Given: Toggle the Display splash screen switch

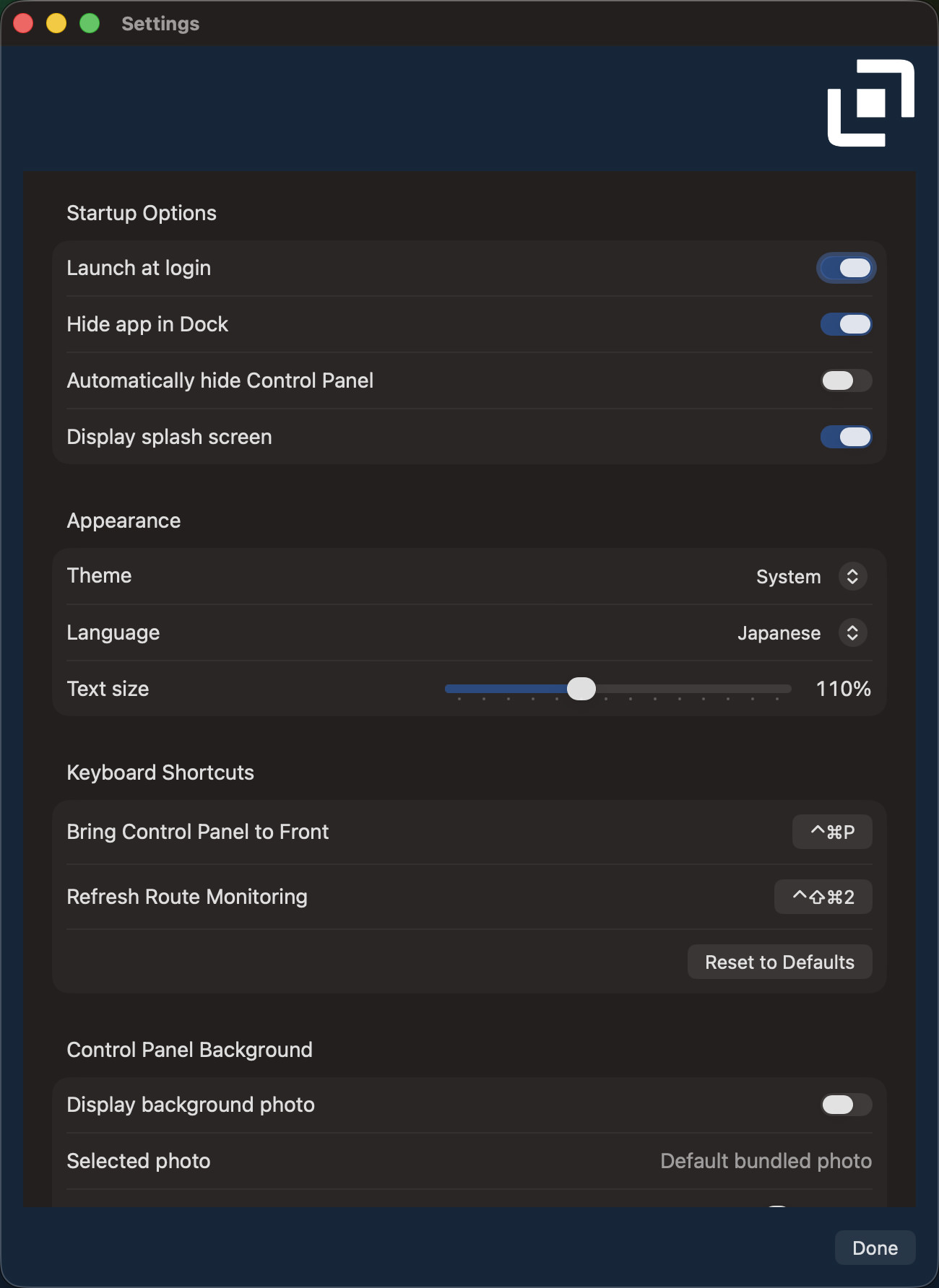Looking at the screenshot, I should tap(846, 438).
